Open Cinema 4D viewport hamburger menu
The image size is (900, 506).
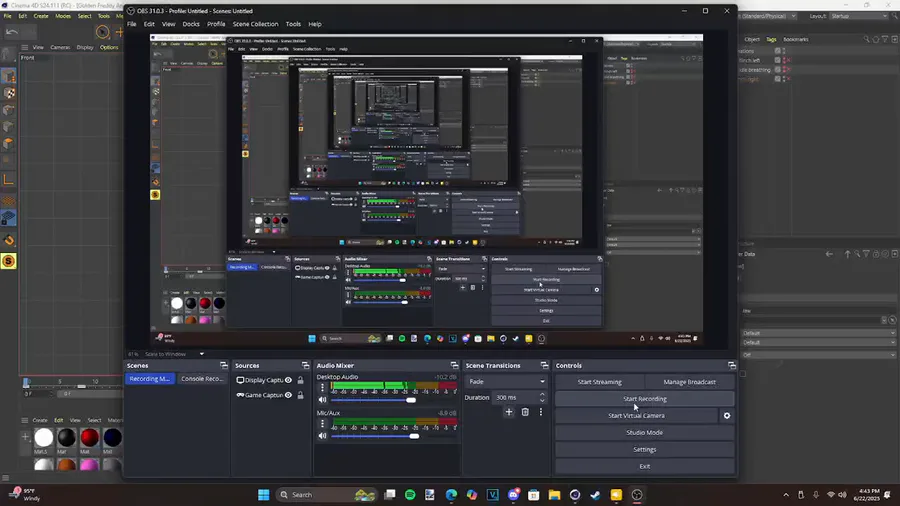click(x=24, y=48)
